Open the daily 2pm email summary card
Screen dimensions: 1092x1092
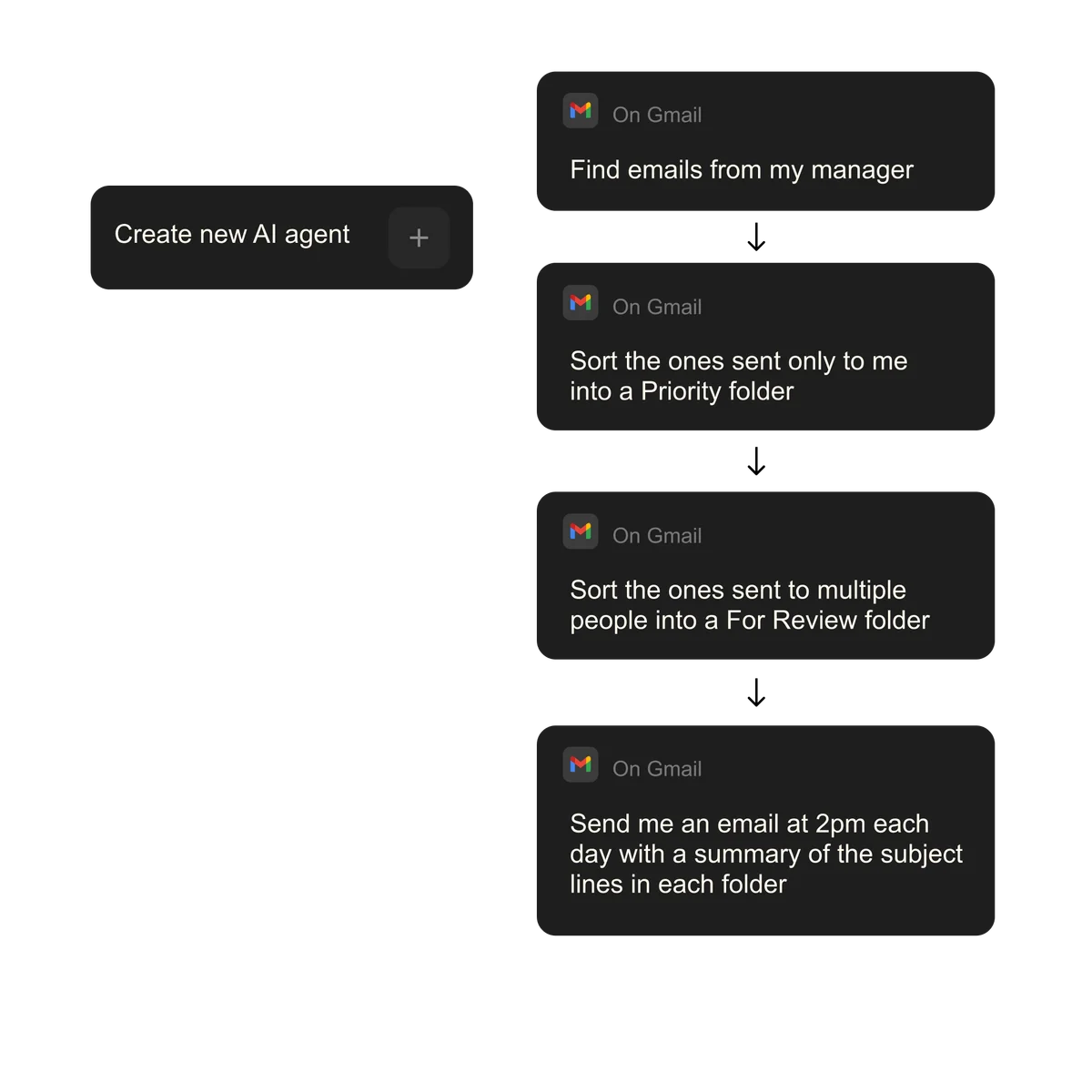(x=764, y=830)
